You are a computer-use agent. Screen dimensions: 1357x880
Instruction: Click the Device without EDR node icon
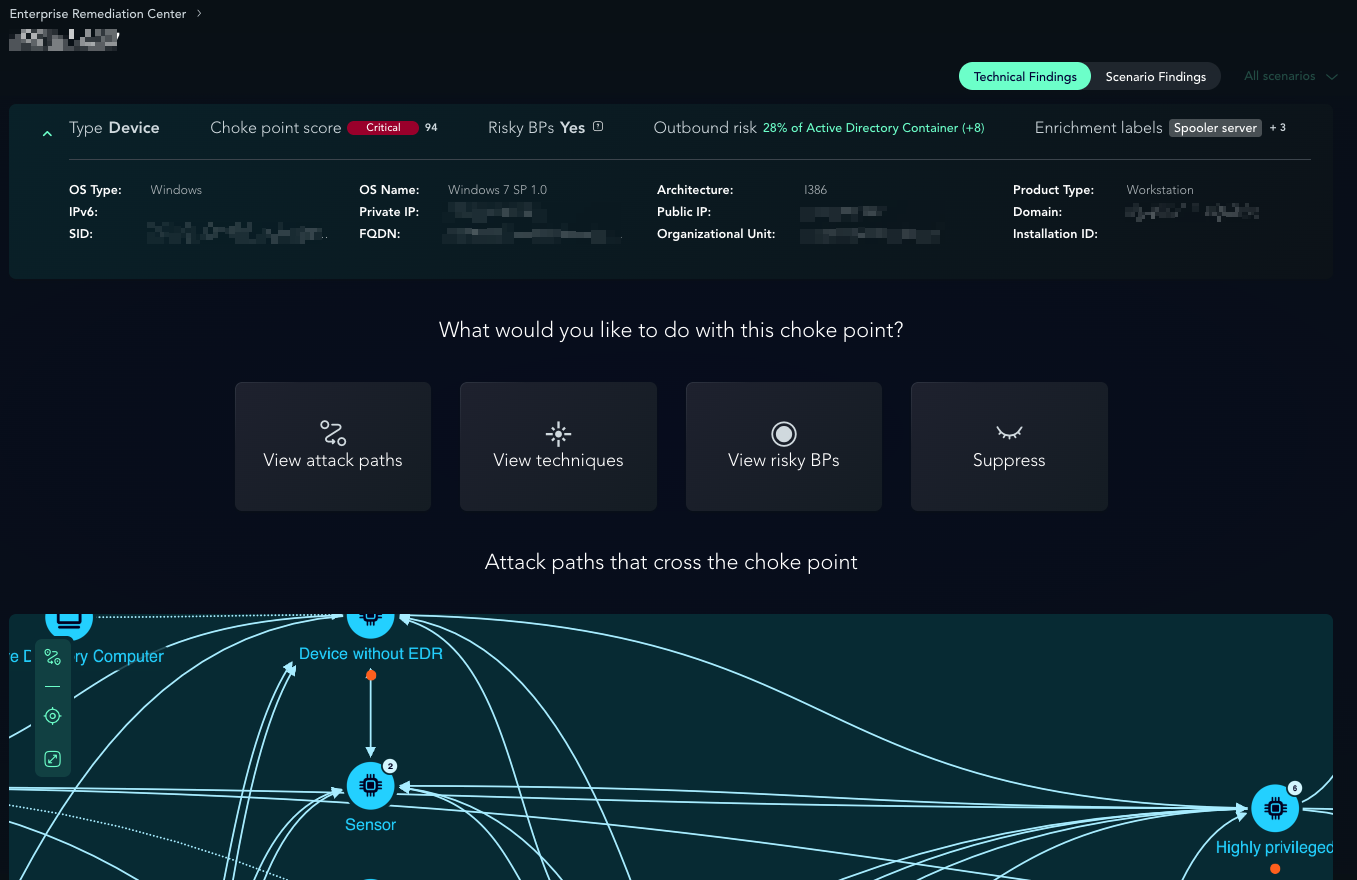[370, 618]
